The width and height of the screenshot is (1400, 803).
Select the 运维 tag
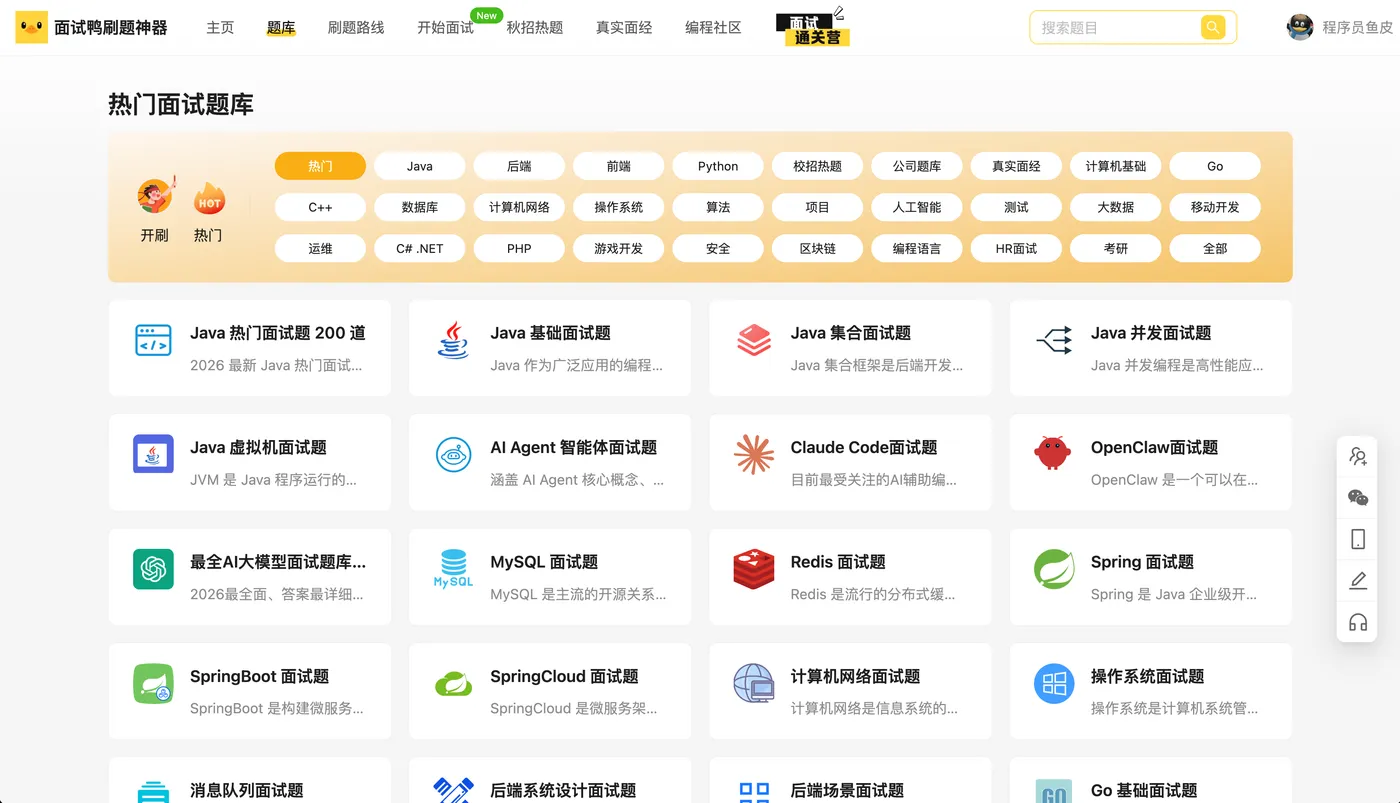(320, 248)
